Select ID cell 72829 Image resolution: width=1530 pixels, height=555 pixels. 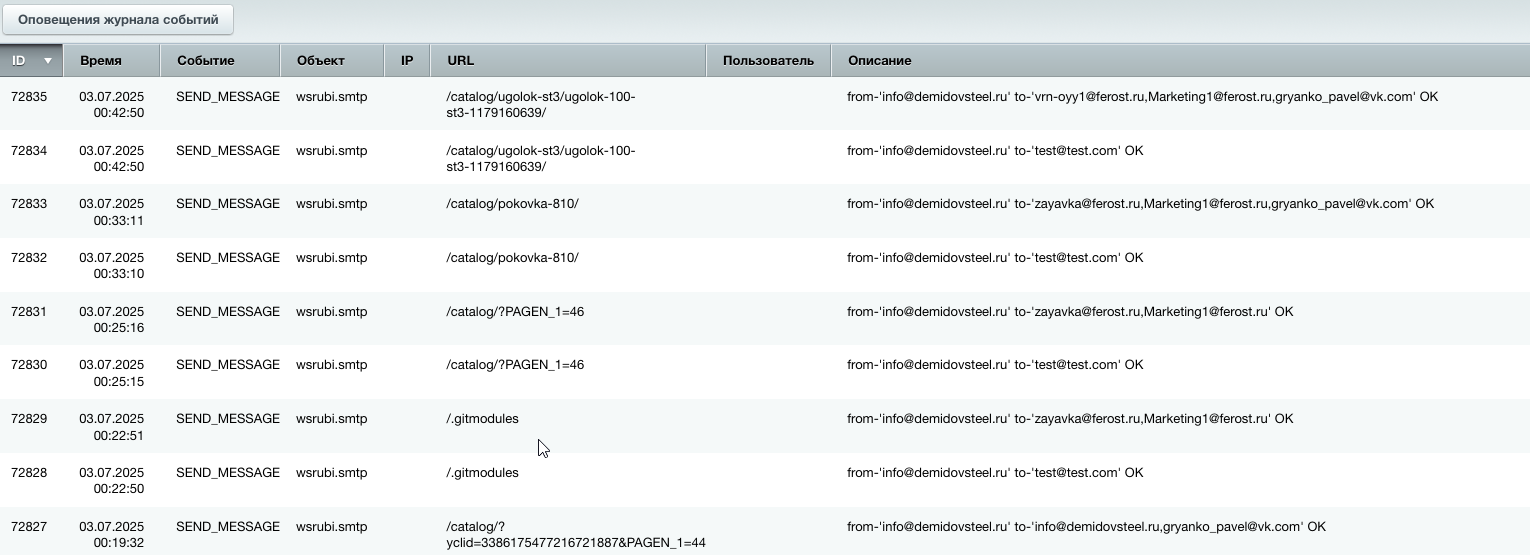point(29,419)
